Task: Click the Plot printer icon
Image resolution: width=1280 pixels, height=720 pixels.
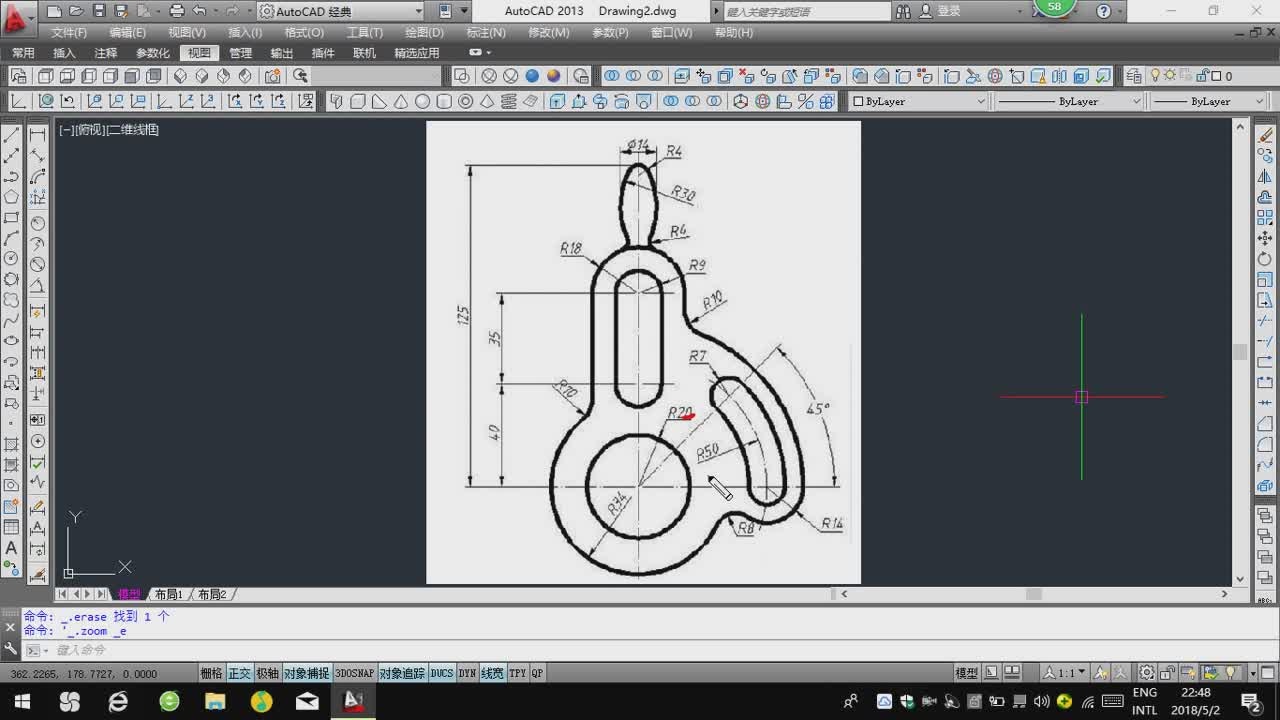Action: [177, 11]
